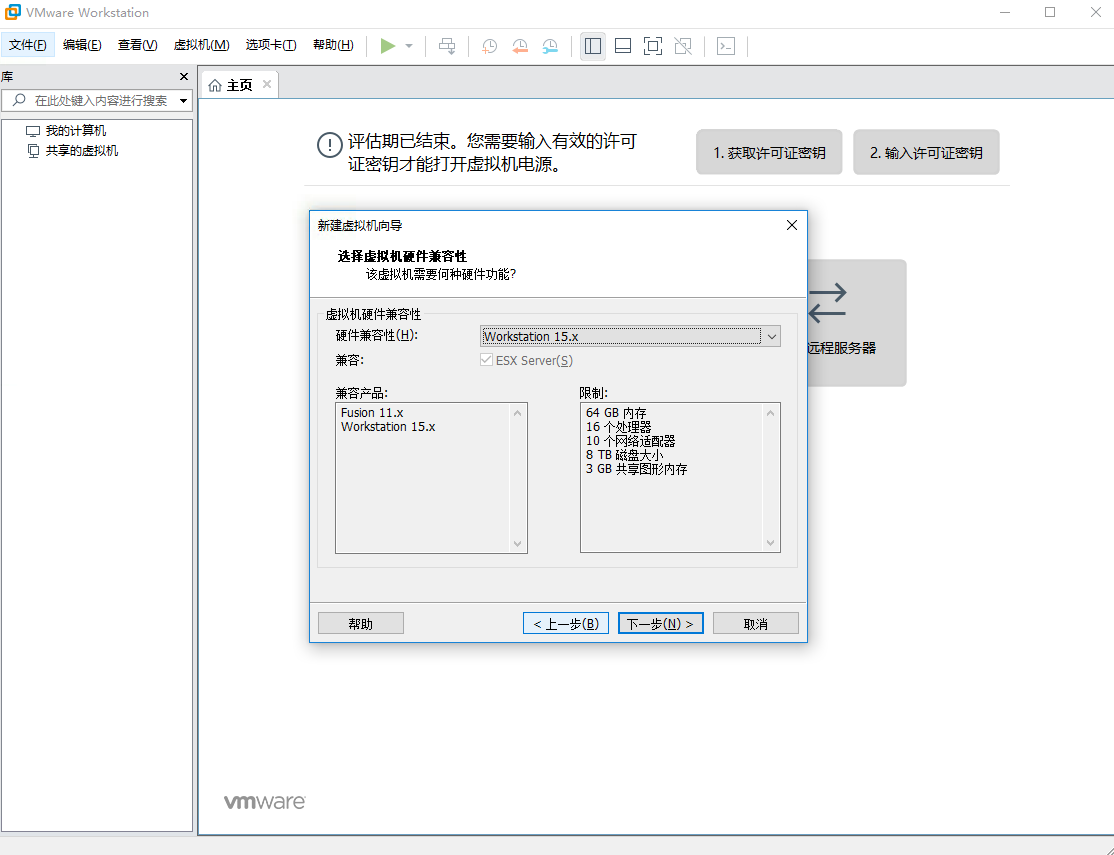This screenshot has width=1114, height=855.
Task: Open the 硬件兼容性 dropdown list
Action: [771, 336]
